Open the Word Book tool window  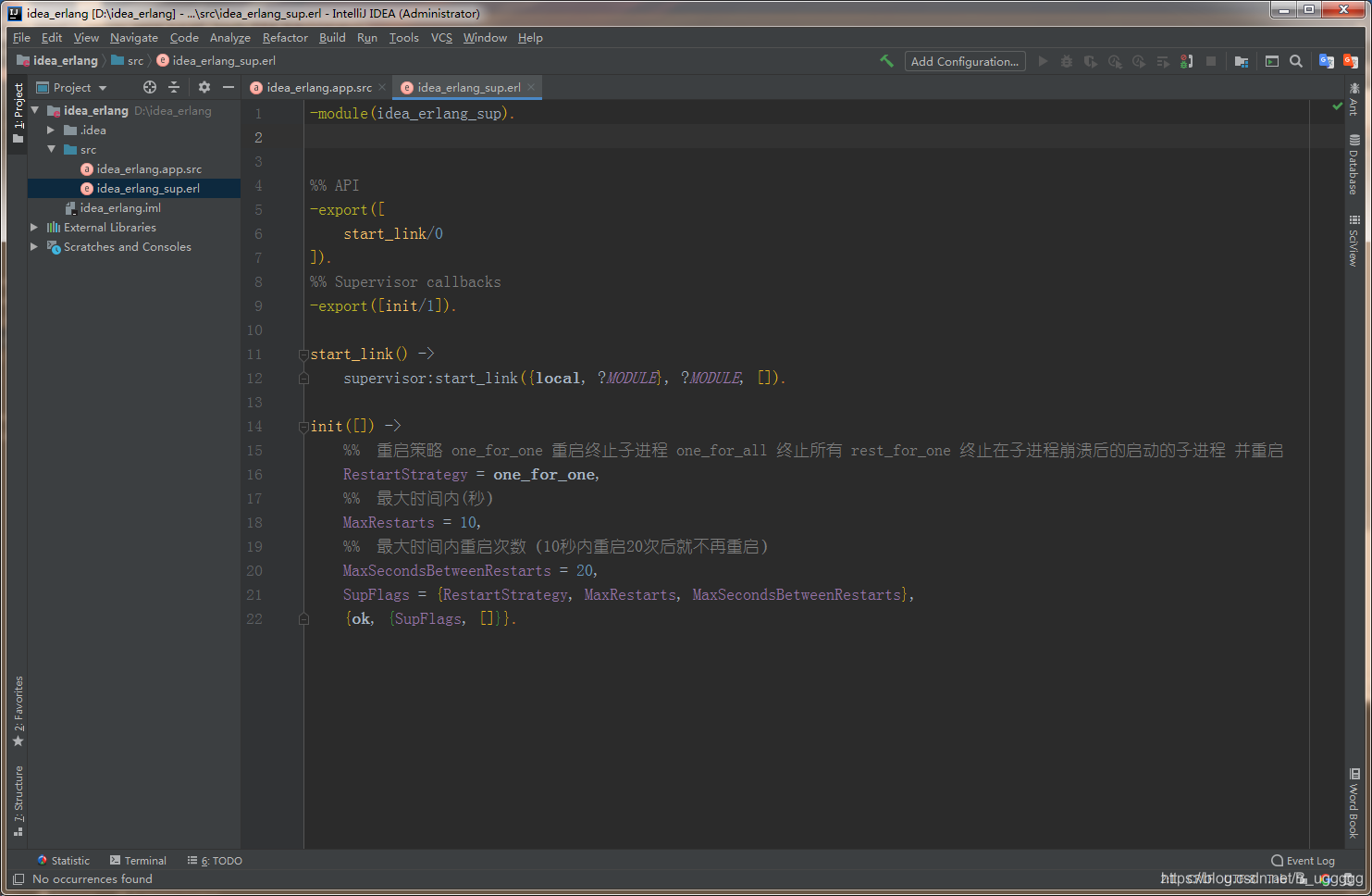tap(1353, 803)
